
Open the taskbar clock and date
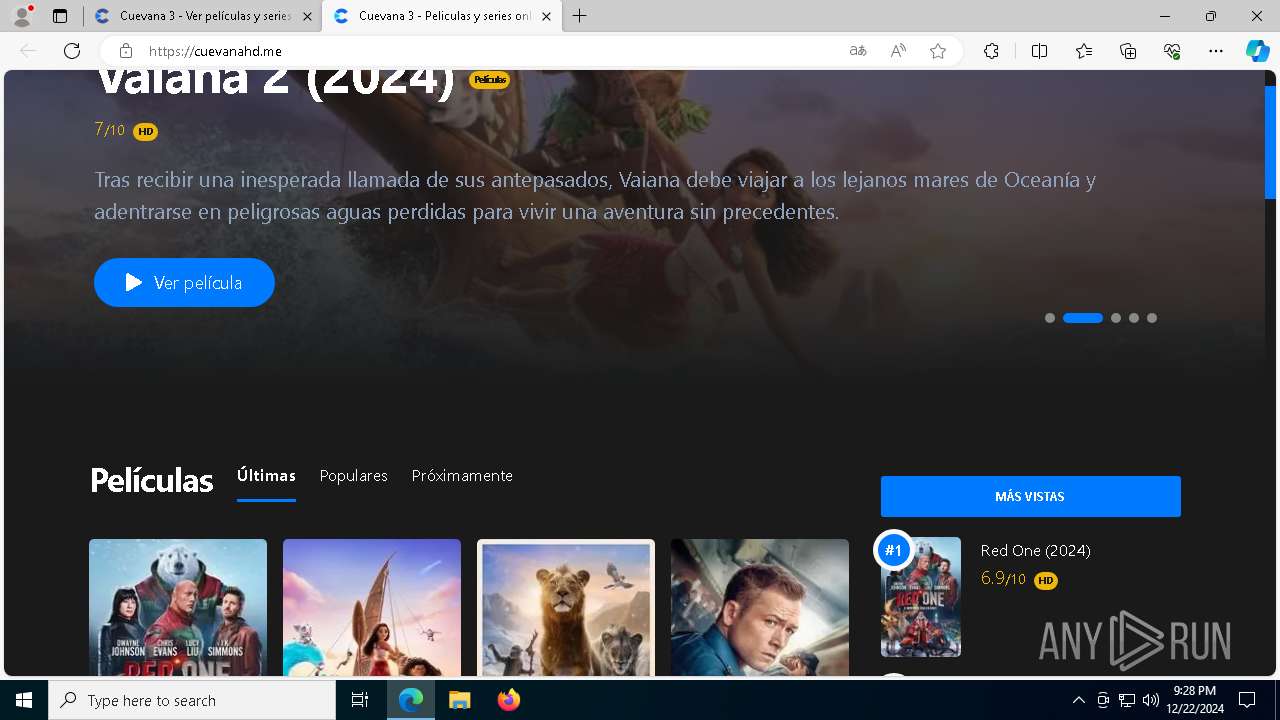click(x=1195, y=700)
